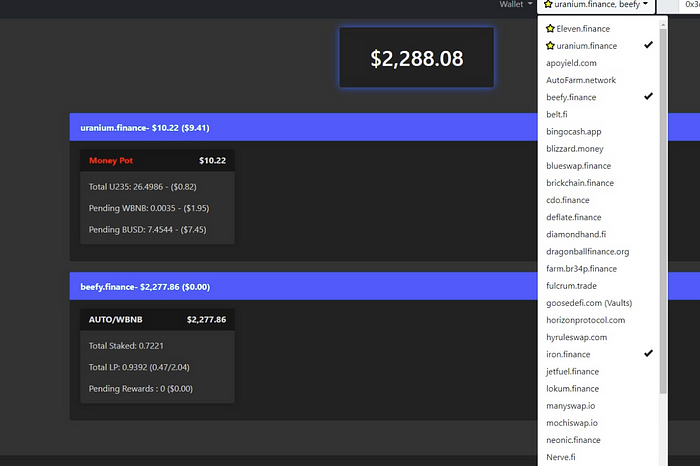
Task: Click the $10.22 Money Pot value
Action: pos(212,161)
